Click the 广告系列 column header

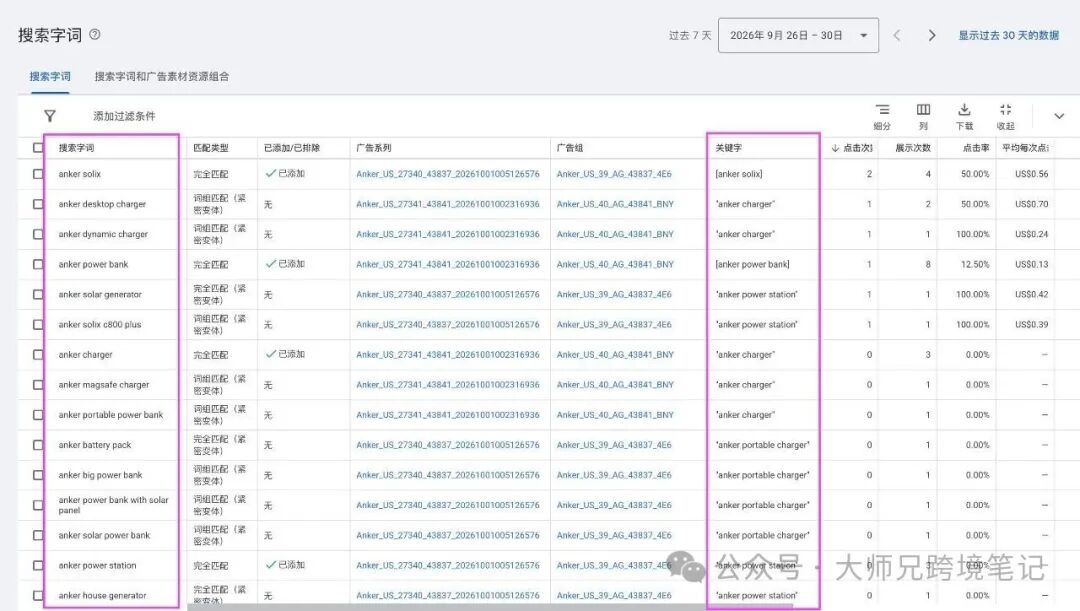pyautogui.click(x=374, y=148)
